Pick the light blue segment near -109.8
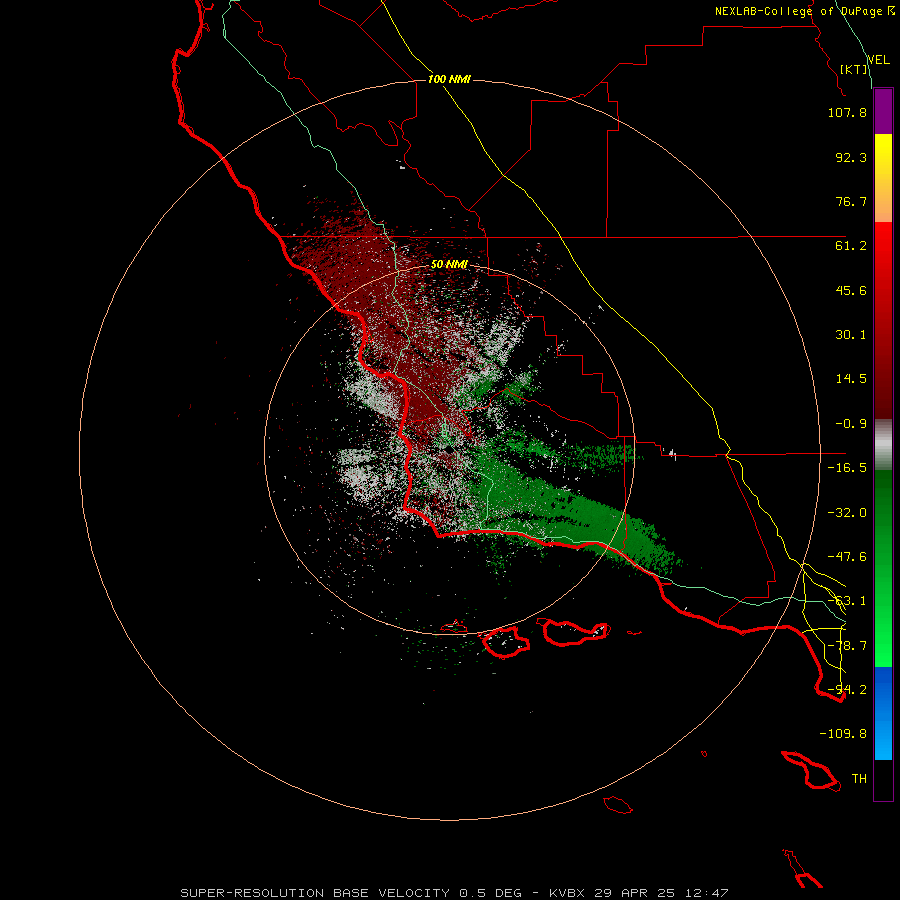 (883, 738)
